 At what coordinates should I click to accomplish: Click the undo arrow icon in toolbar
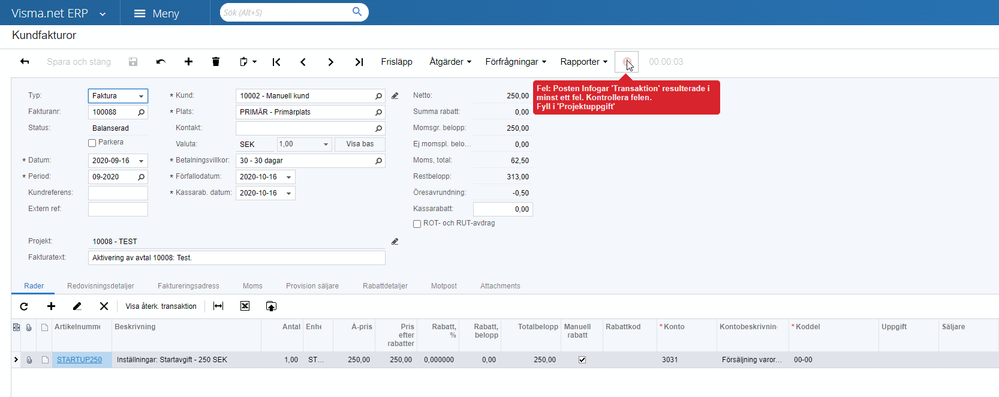[161, 62]
